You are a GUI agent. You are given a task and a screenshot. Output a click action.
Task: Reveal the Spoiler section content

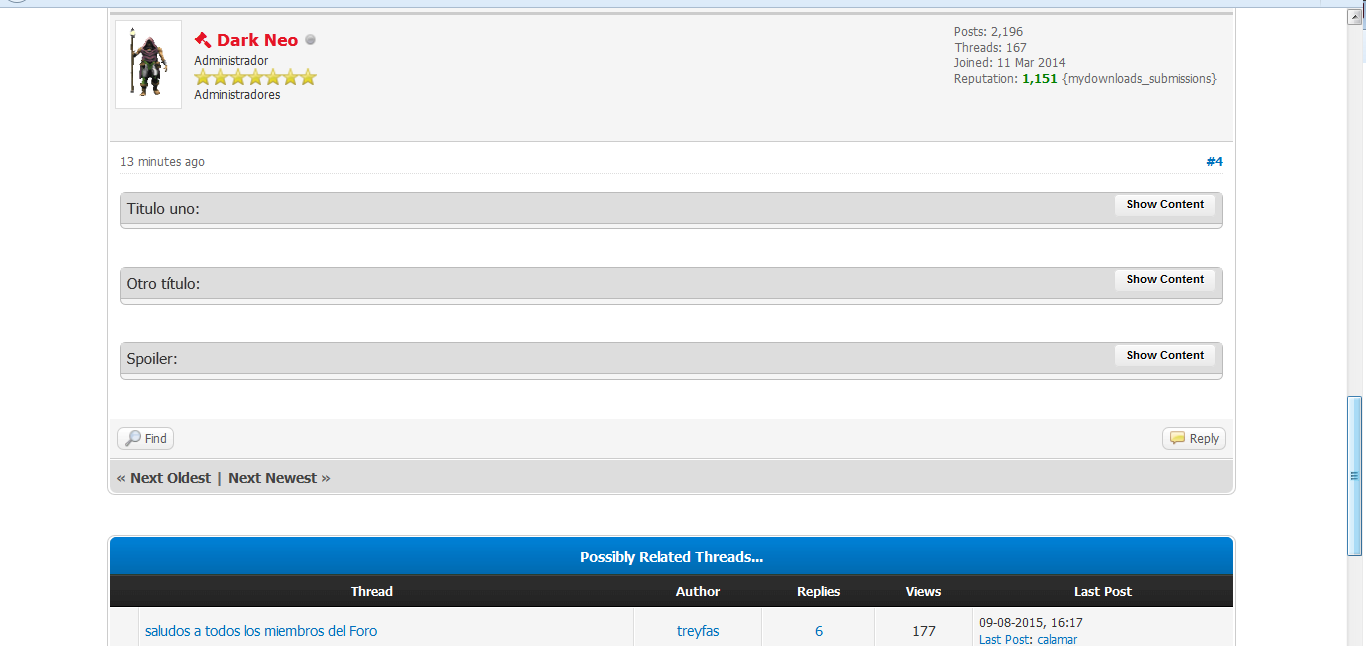[1165, 356]
